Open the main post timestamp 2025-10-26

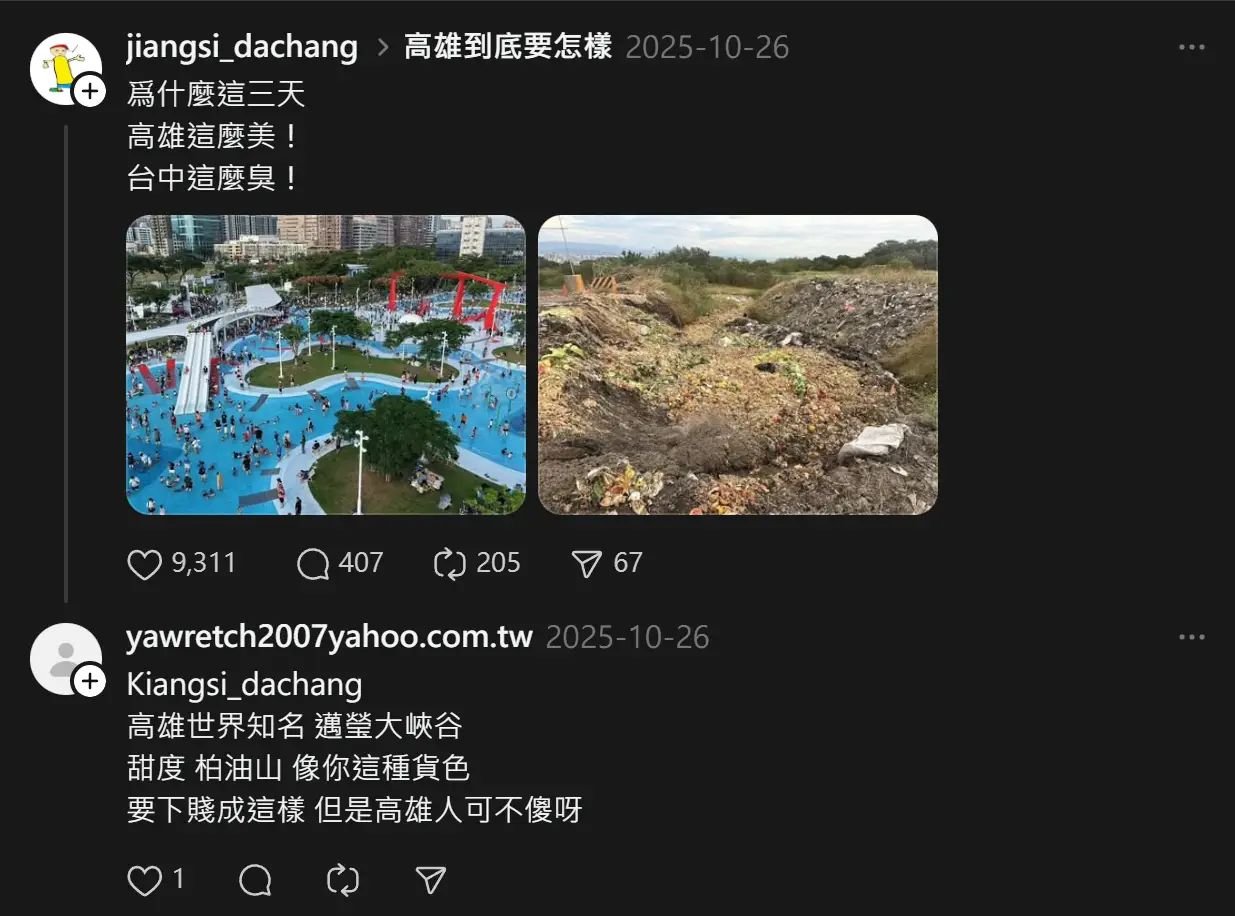(707, 47)
